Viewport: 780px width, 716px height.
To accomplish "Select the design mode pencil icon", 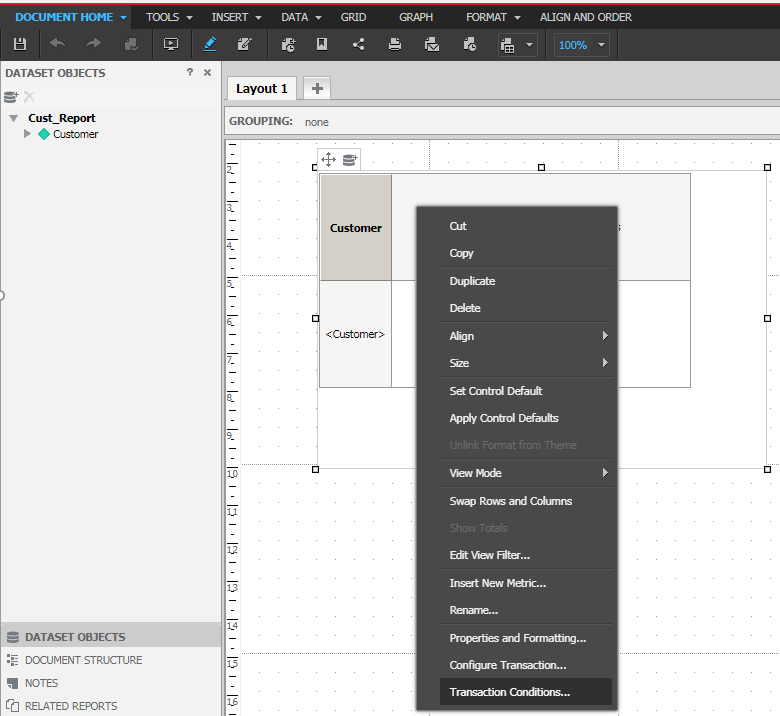I will tap(209, 45).
